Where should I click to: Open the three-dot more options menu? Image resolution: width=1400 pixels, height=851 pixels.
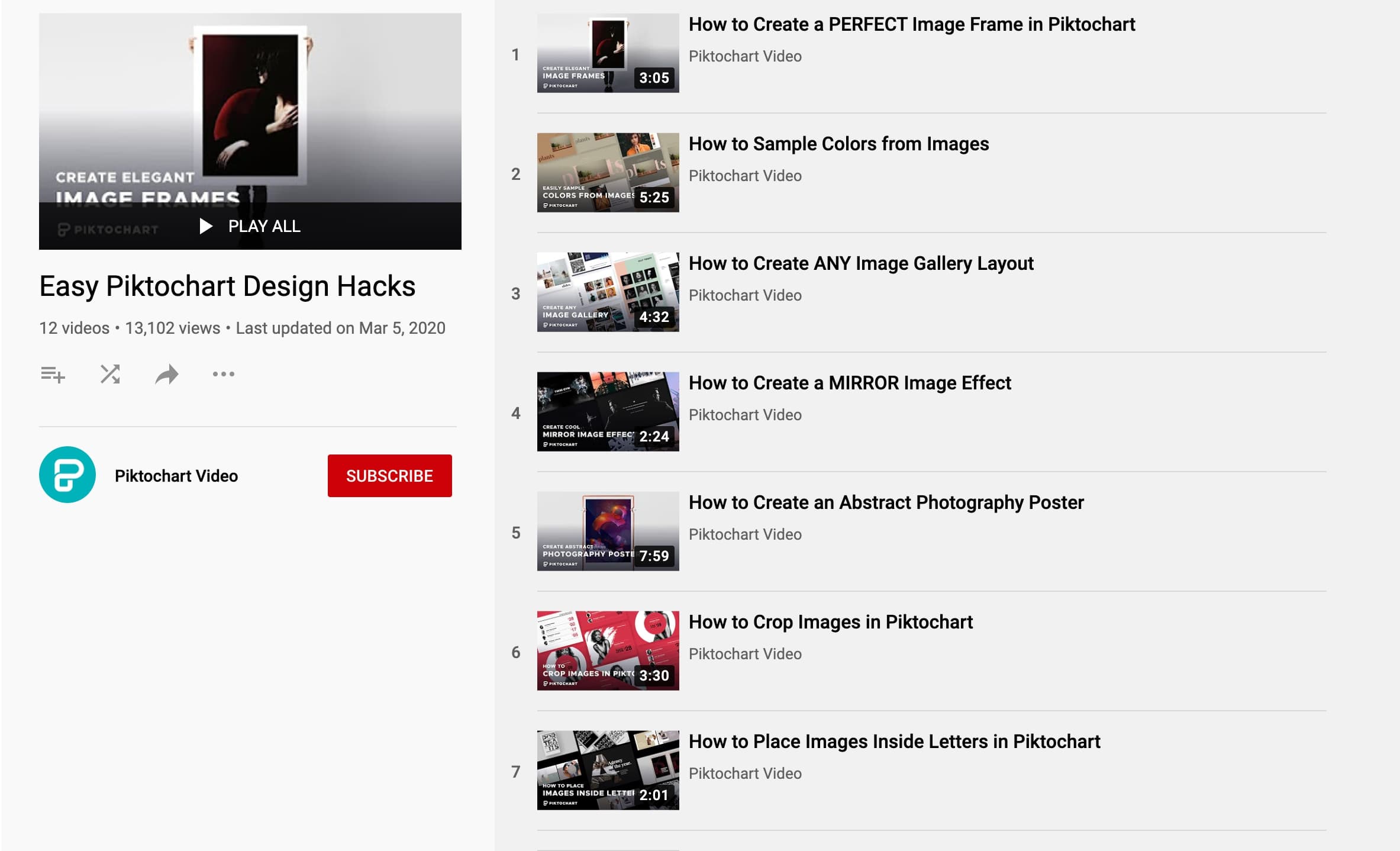[224, 374]
